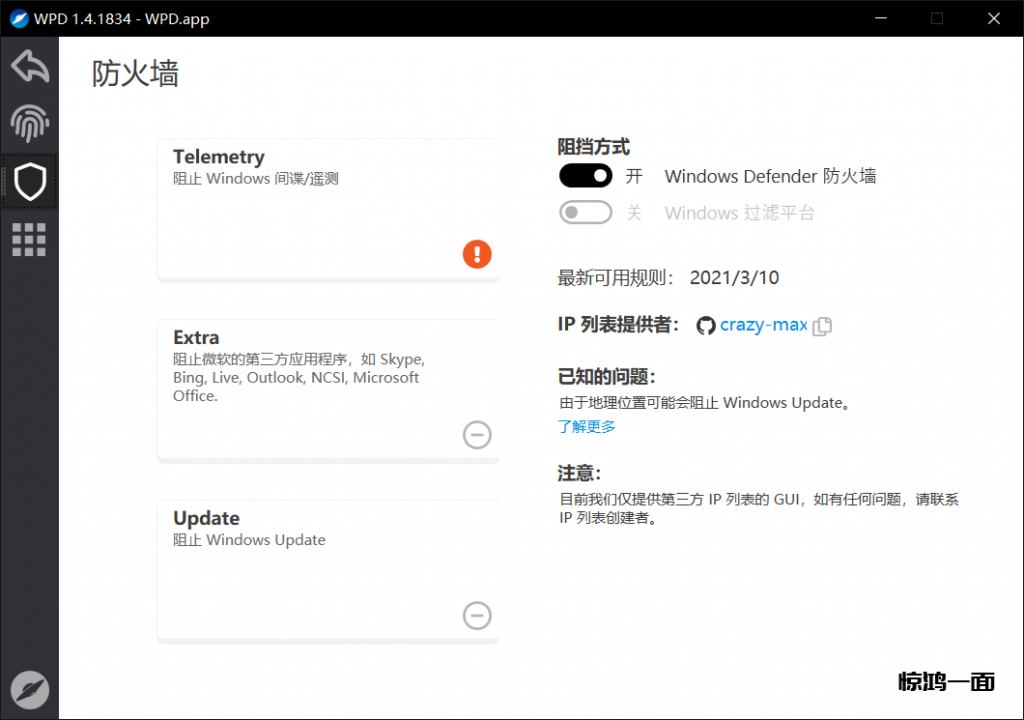1024x720 pixels.
Task: Click the WPD app icon in title bar
Action: (x=20, y=18)
